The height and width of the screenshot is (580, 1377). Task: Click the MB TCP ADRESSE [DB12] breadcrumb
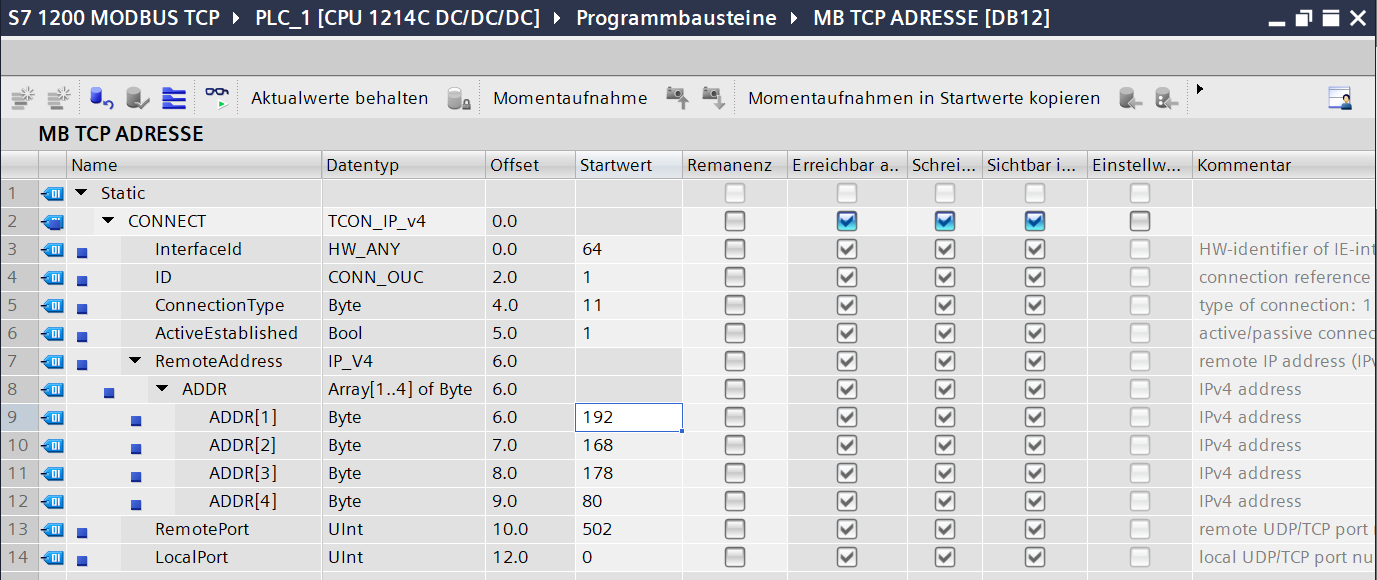click(x=931, y=18)
